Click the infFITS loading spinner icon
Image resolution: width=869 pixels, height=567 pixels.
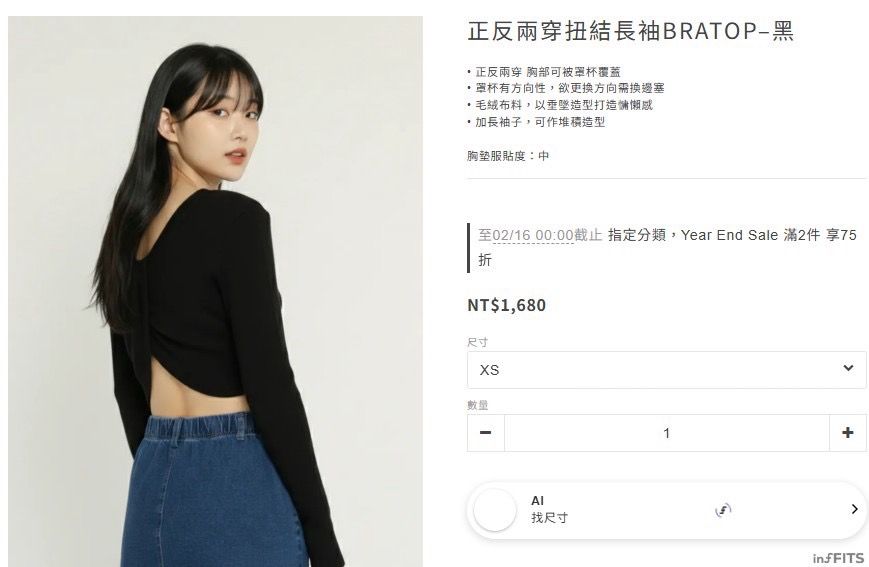coord(723,510)
